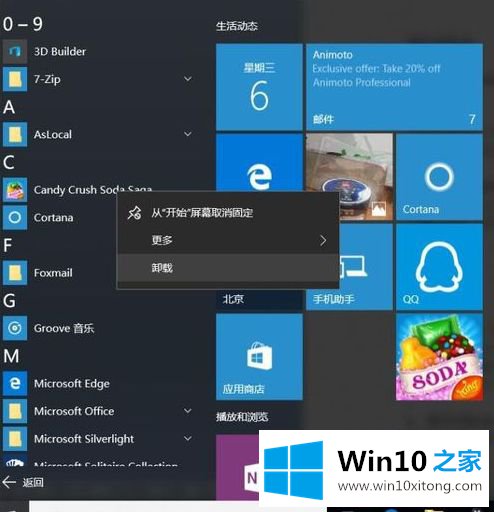The height and width of the screenshot is (512, 494).
Task: Expand the AsLocal folder chevron
Action: coord(188,134)
